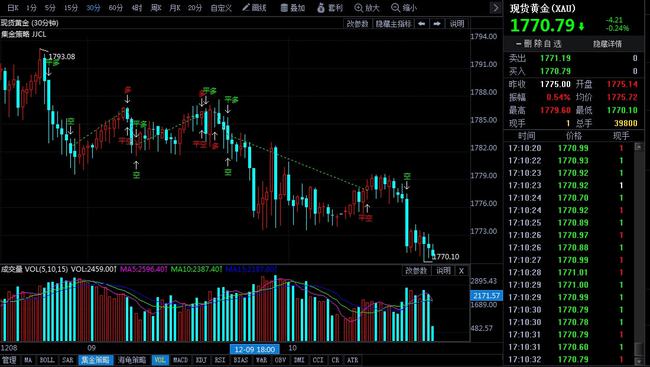Viewport: 650px width, 367px height.
Task: Open the 套利 money bag tool
Action: point(330,7)
